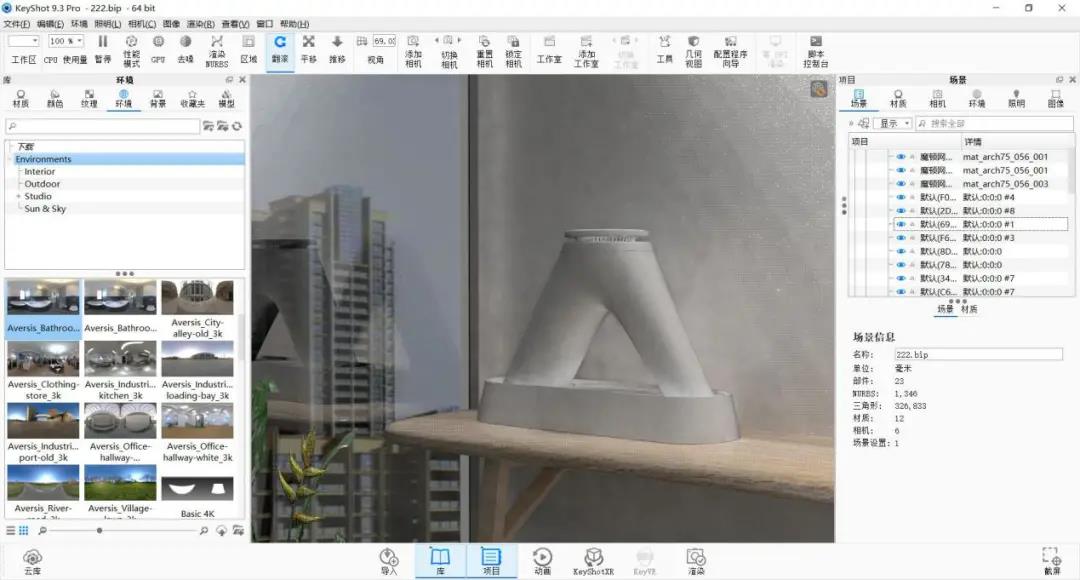This screenshot has height=580, width=1080.
Task: Select the Outdoor folder
Action: [x=42, y=184]
